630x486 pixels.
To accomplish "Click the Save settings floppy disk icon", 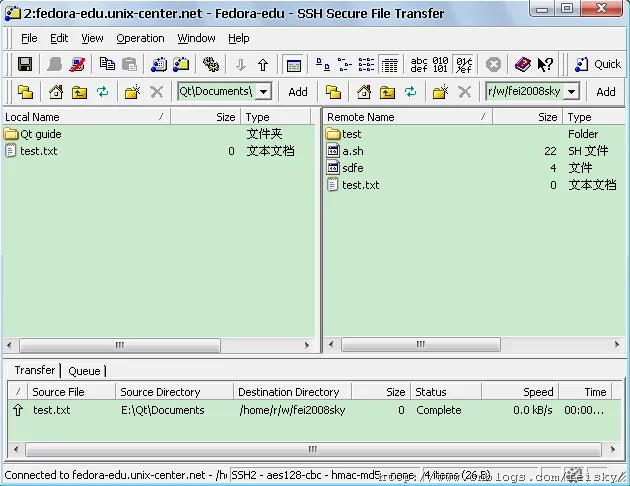I will point(25,64).
